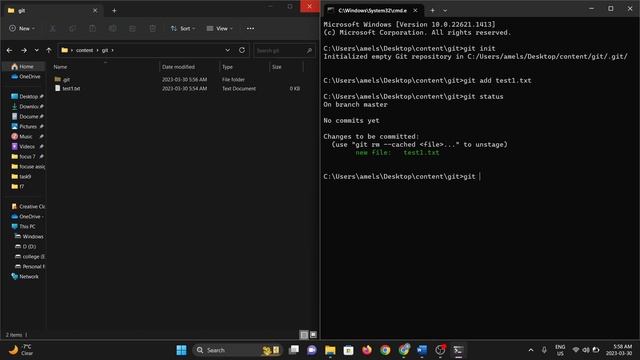Add a new File Explorer tab

[x=114, y=11]
